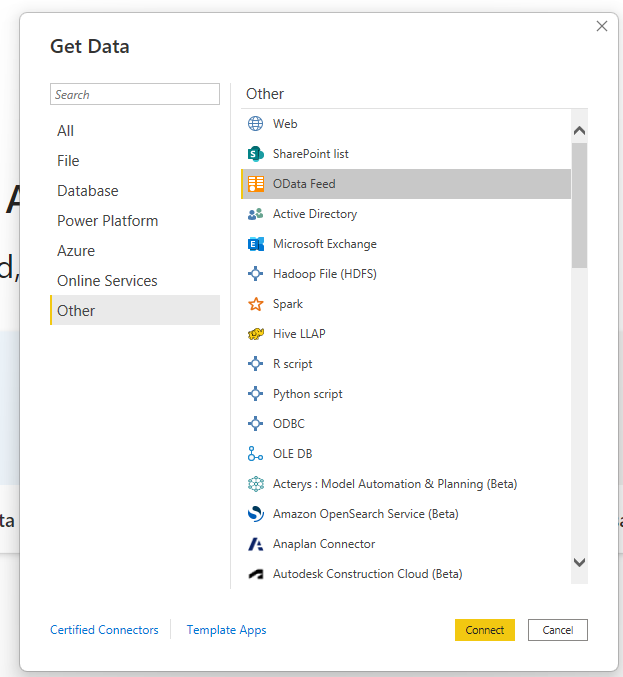Select the Database category
623x677 pixels.
(x=135, y=191)
